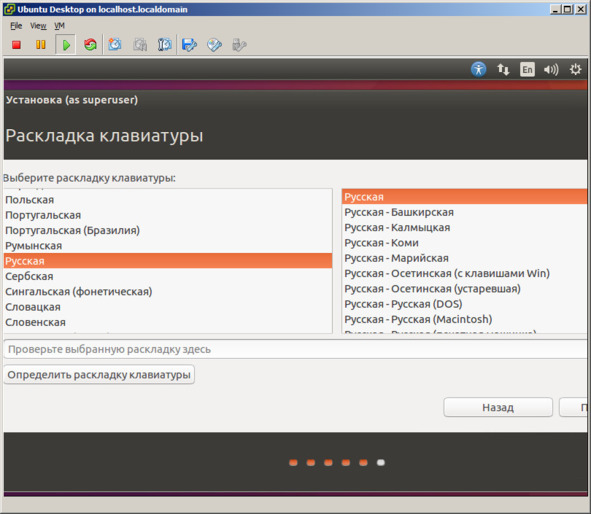Click Определить раскладку клавиатуры button
The width and height of the screenshot is (591, 514).
(99, 375)
